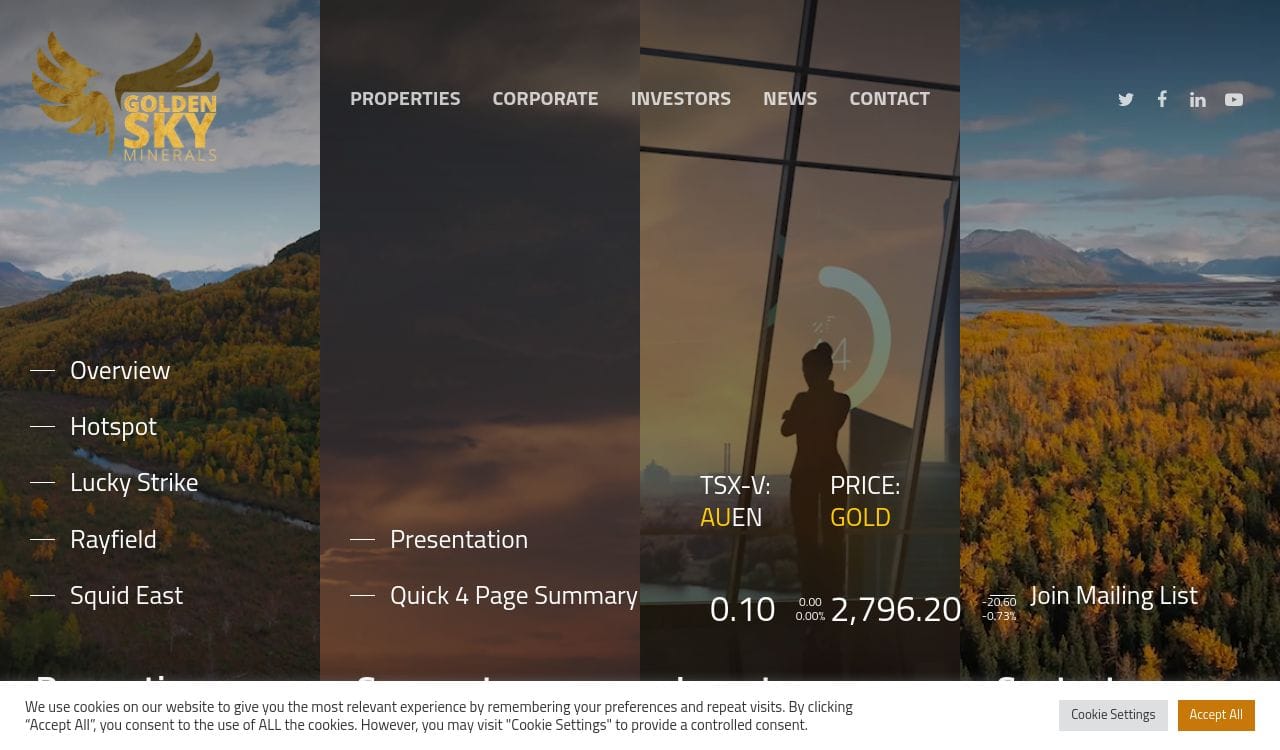This screenshot has height=750, width=1280.
Task: Open the Hotspot property link
Action: point(113,426)
